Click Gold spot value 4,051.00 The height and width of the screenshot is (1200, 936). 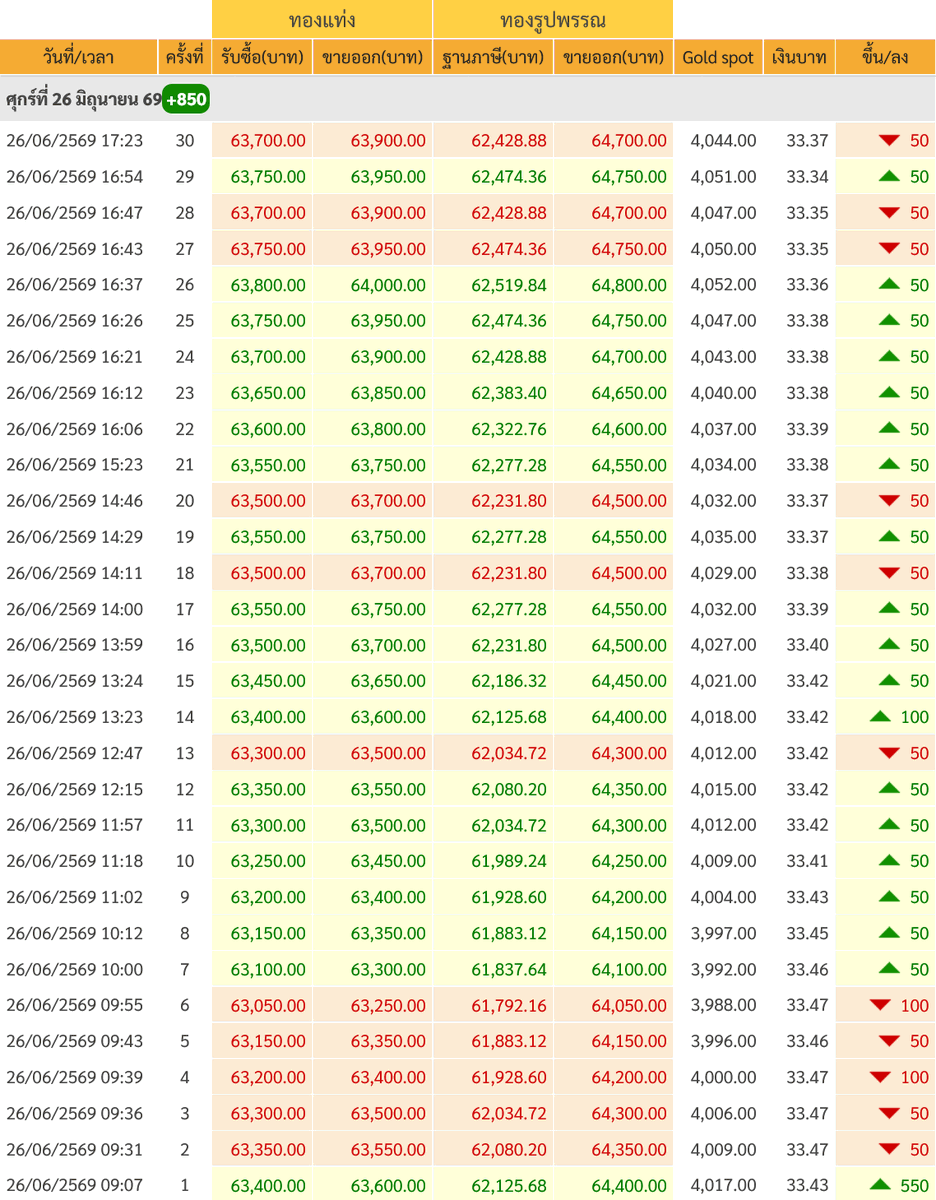pos(723,177)
